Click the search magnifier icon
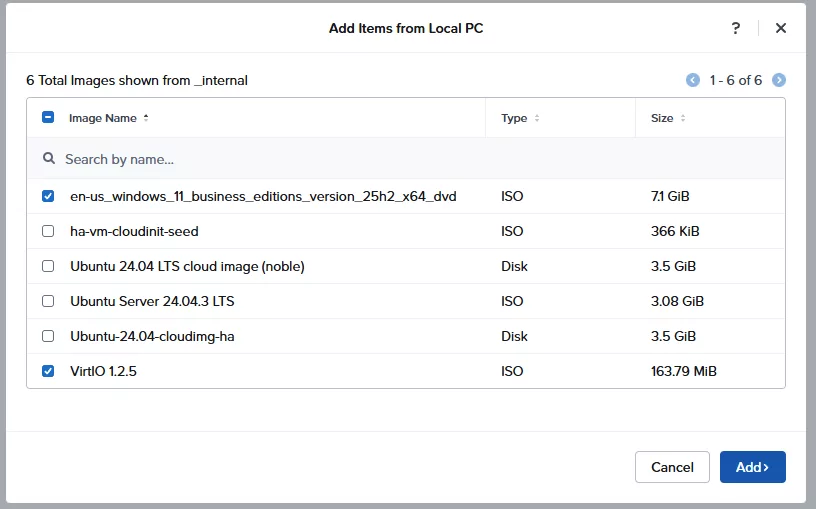The height and width of the screenshot is (509, 816). coord(49,158)
